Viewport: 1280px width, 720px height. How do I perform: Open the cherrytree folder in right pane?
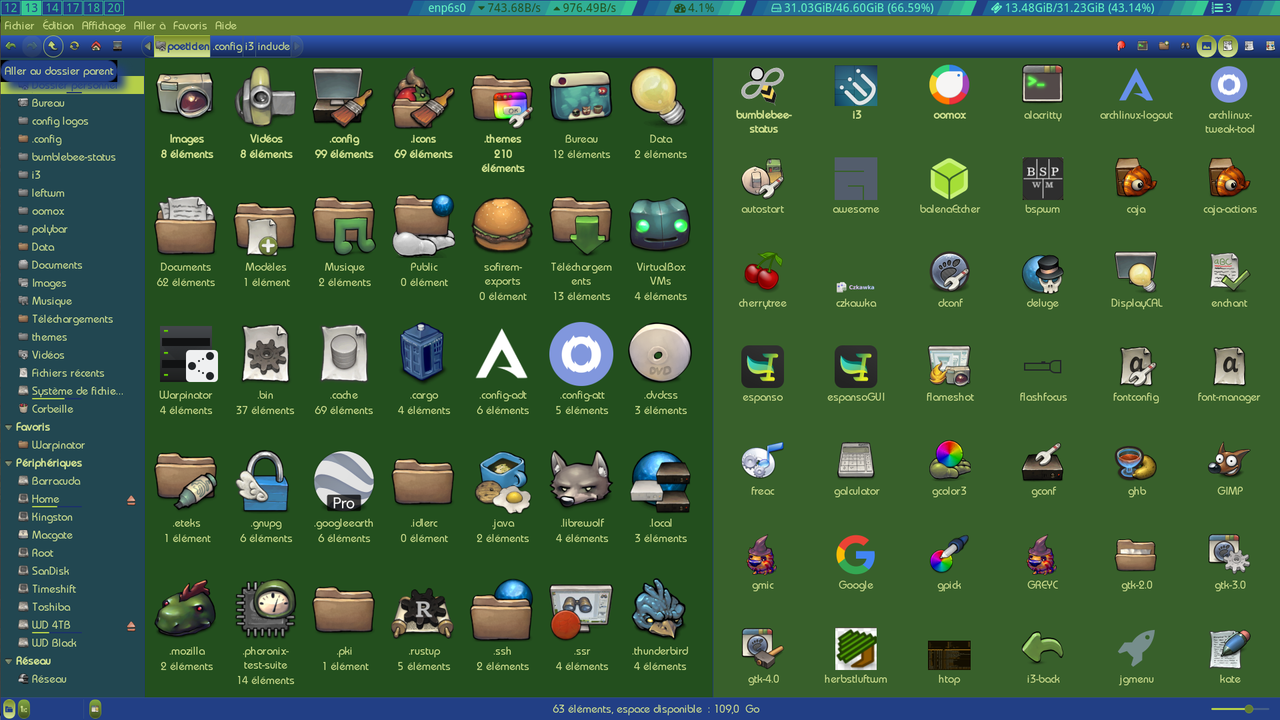(763, 282)
